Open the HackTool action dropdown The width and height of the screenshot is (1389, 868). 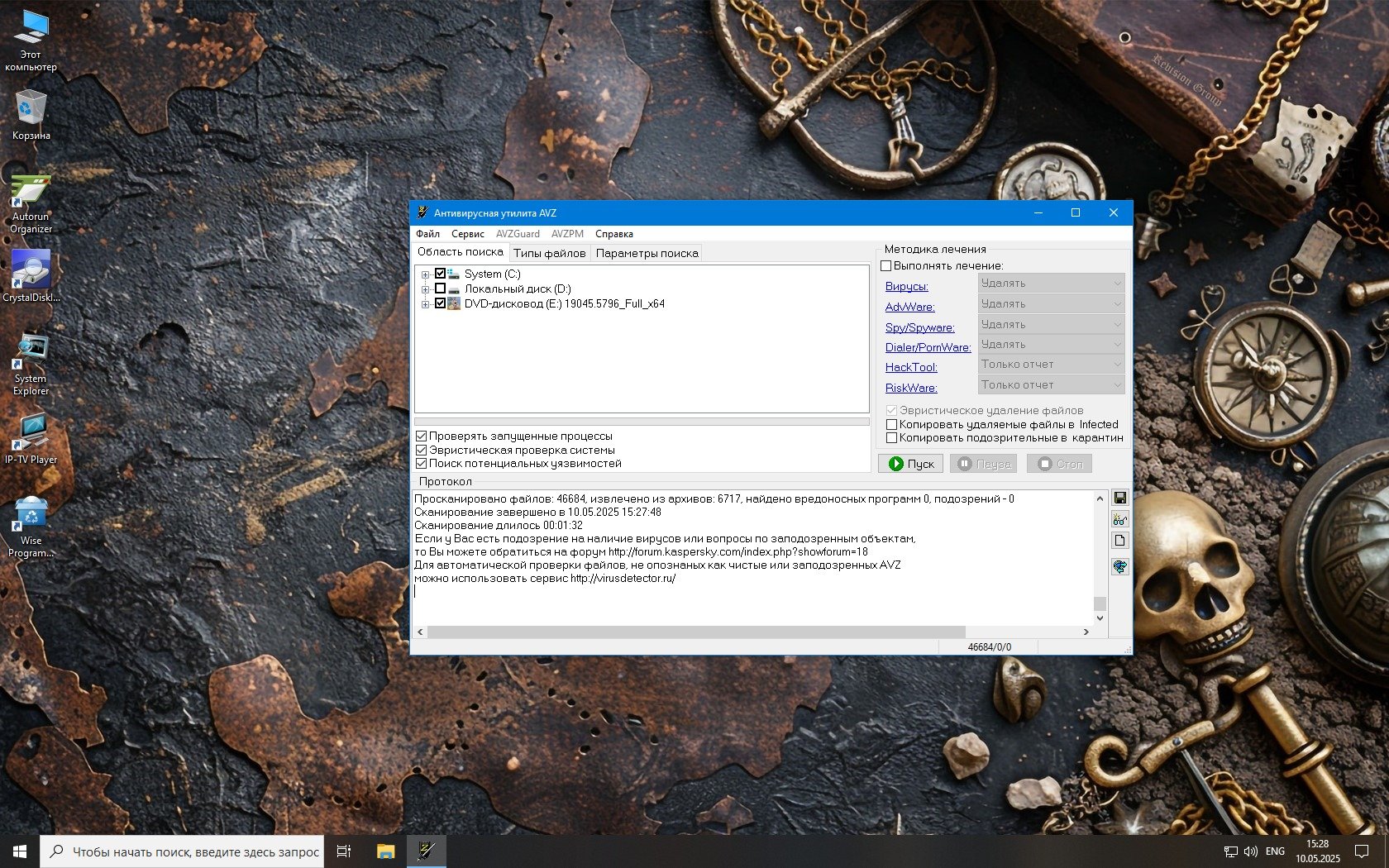[x=1050, y=365]
